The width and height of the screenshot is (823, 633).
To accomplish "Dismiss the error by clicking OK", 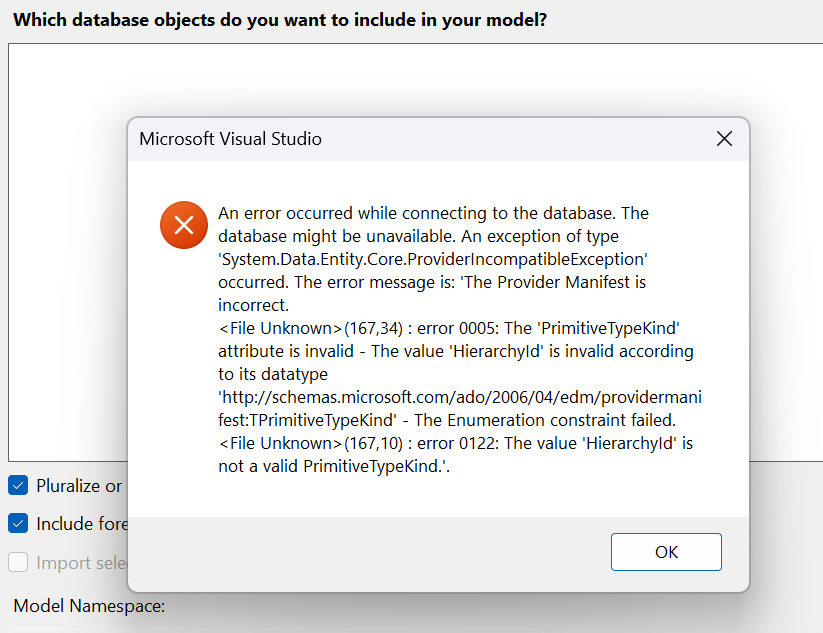I will tap(666, 551).
